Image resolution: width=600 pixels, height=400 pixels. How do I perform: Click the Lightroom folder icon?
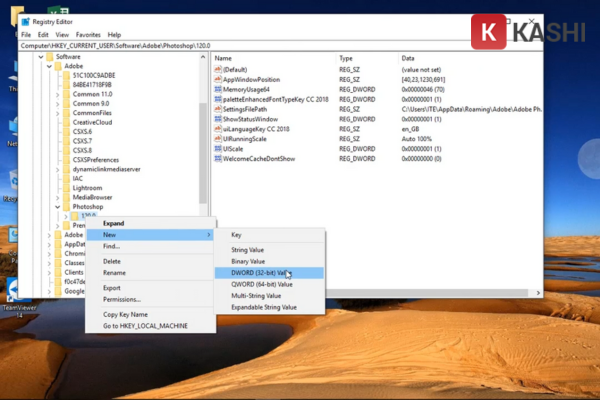coord(66,188)
